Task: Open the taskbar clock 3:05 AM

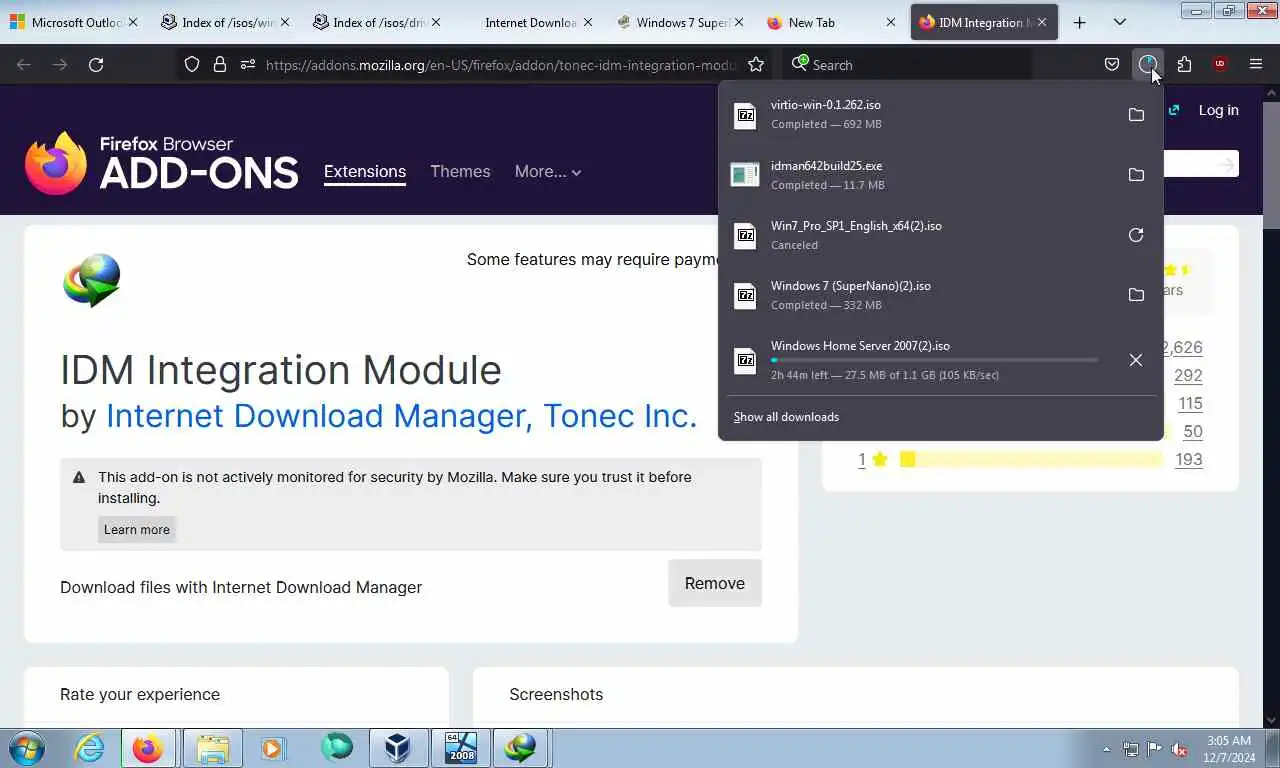Action: point(1229,749)
